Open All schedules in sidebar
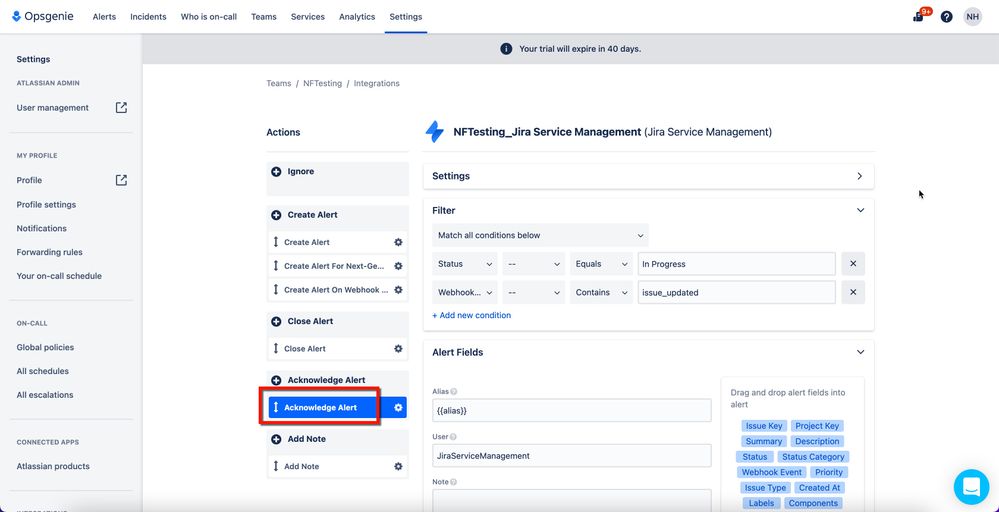This screenshot has width=999, height=512. (43, 371)
